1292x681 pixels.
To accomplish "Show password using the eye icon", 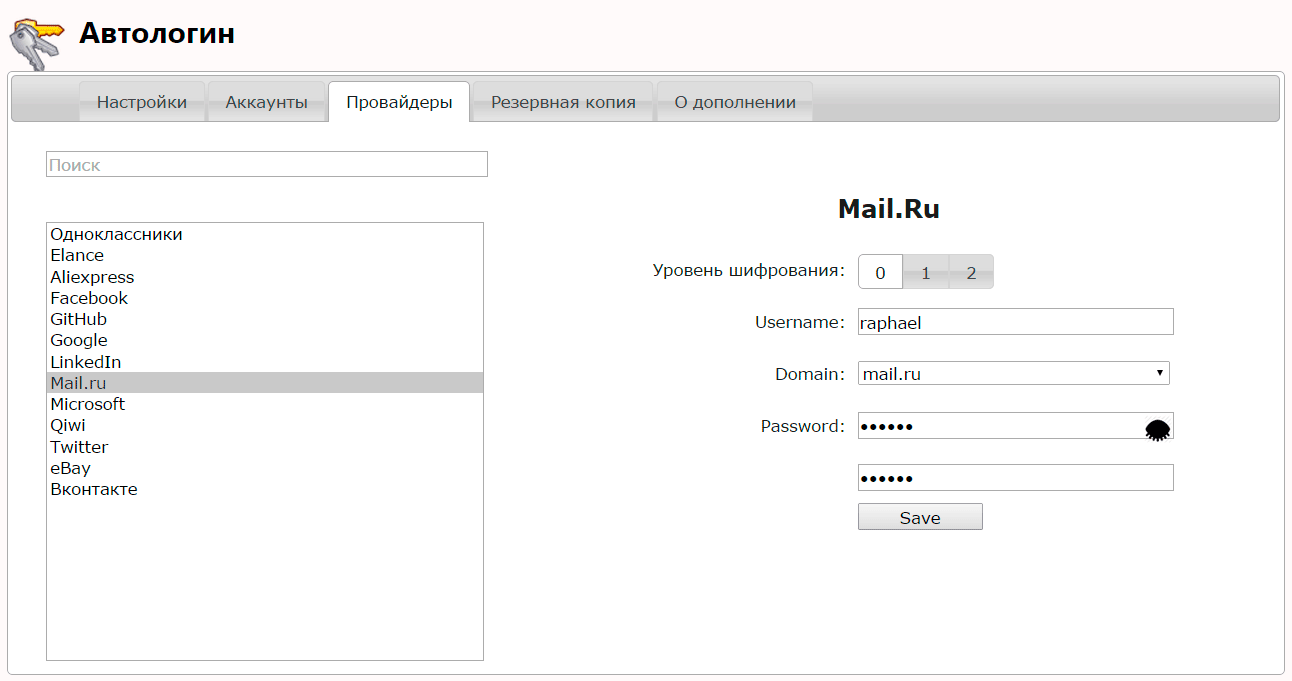I will click(1157, 430).
